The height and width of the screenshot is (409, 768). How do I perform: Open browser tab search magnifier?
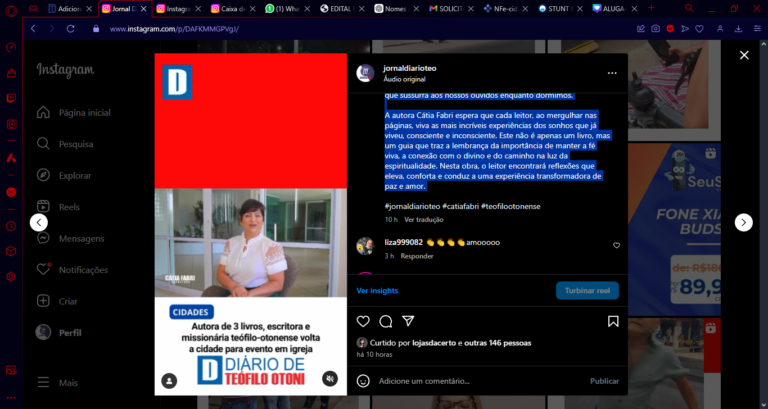tap(689, 8)
